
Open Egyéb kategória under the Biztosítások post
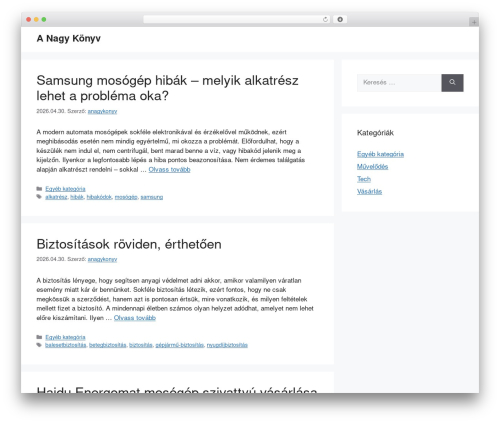pyautogui.click(x=65, y=337)
